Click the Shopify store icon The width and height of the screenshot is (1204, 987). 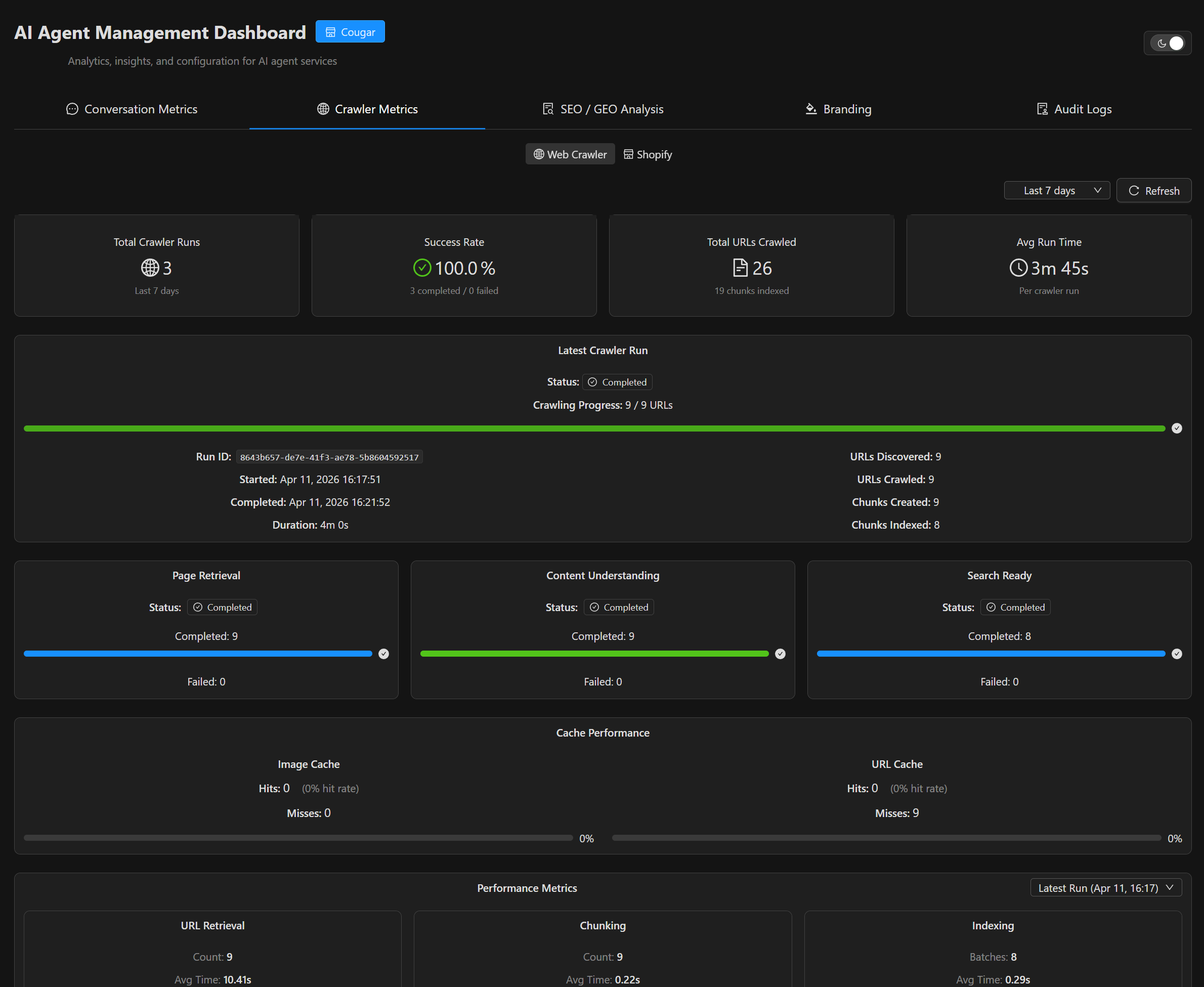tap(628, 154)
